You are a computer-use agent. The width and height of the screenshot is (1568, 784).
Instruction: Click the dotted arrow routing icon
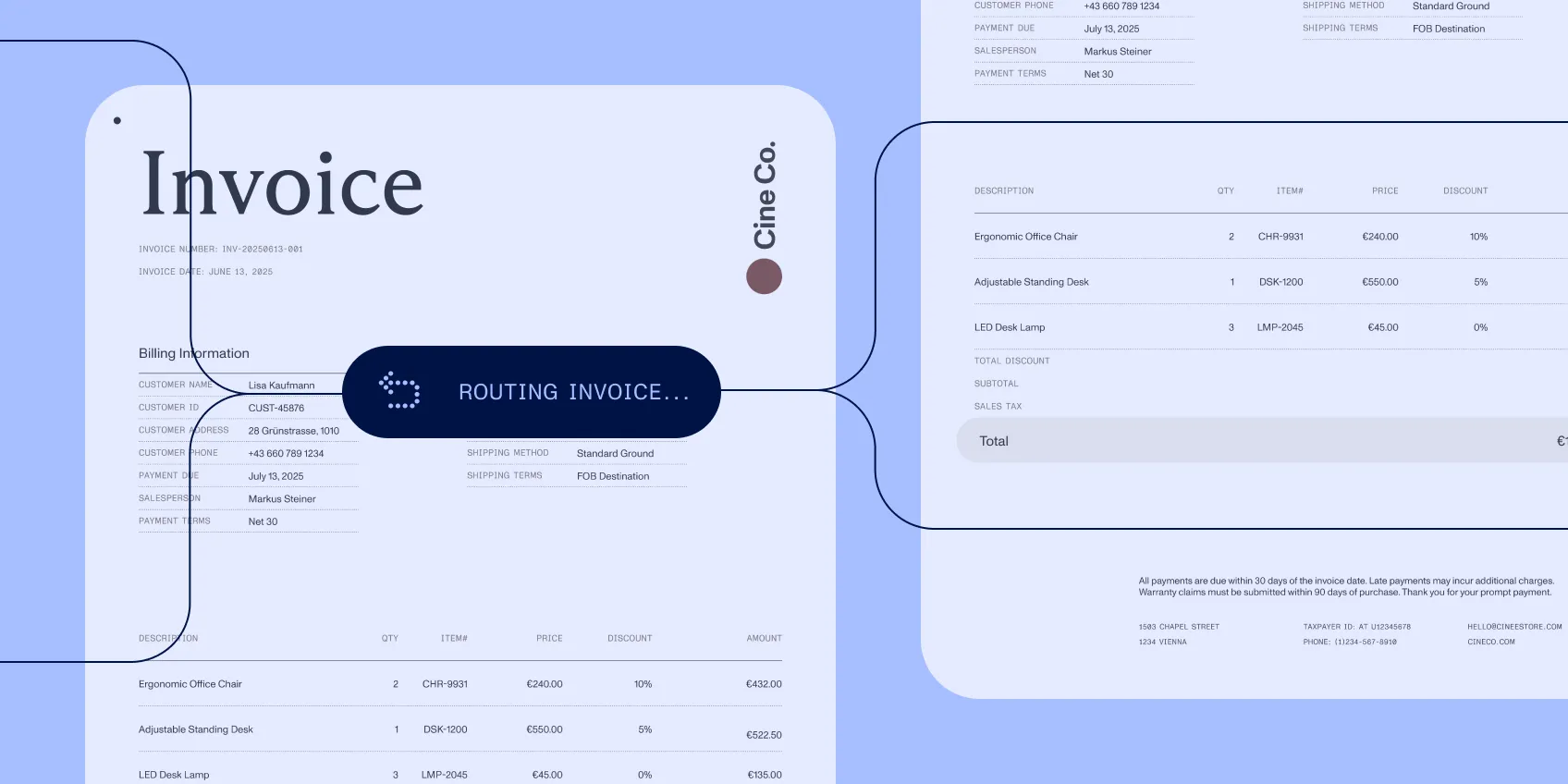point(399,391)
